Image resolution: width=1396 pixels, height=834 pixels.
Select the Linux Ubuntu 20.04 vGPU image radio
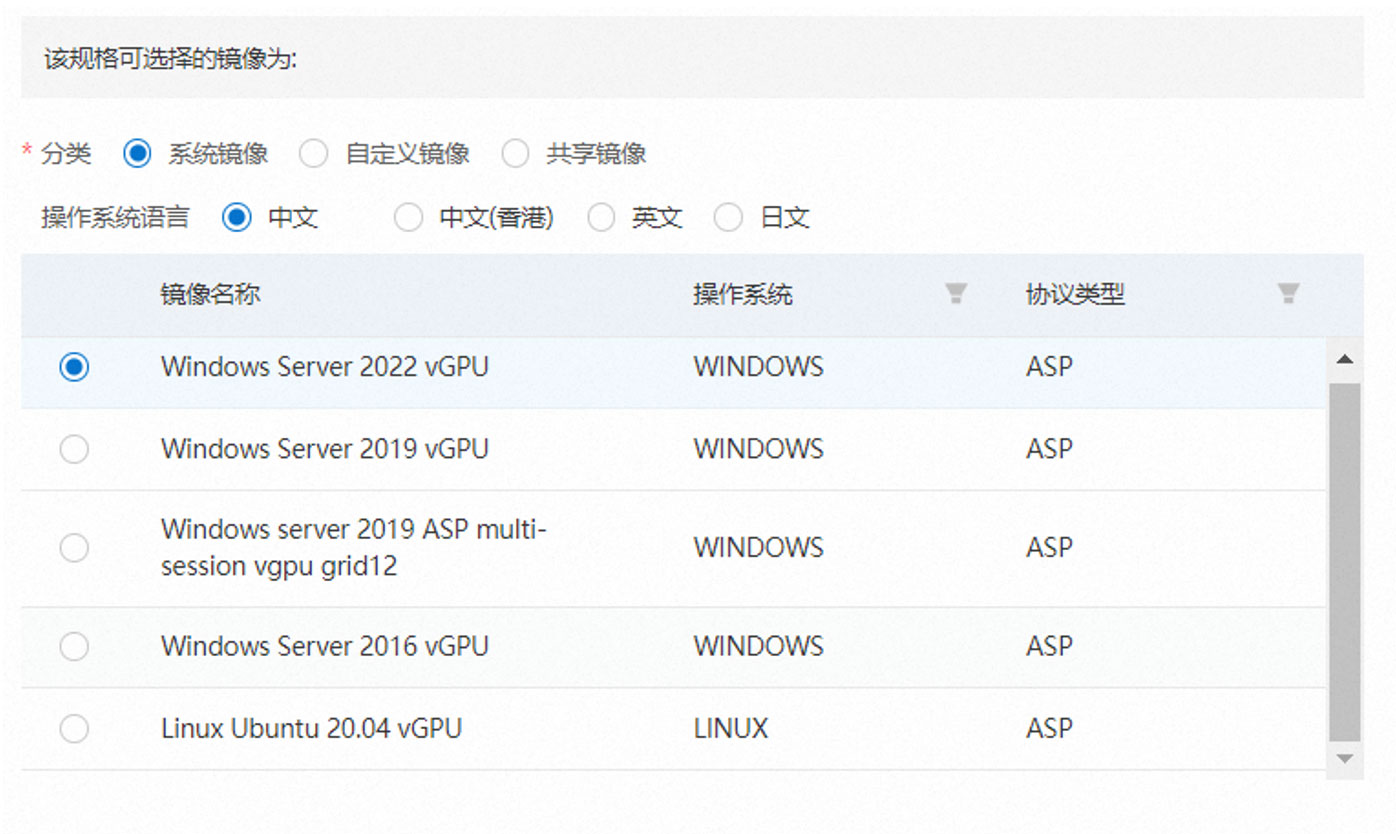click(x=74, y=729)
